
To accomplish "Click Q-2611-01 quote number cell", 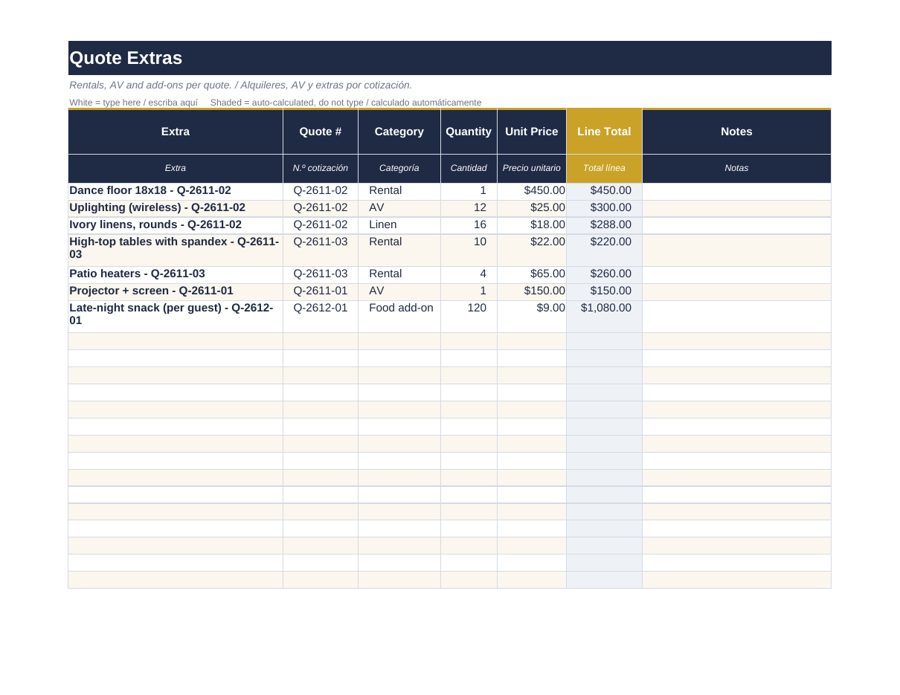I will click(x=320, y=292).
